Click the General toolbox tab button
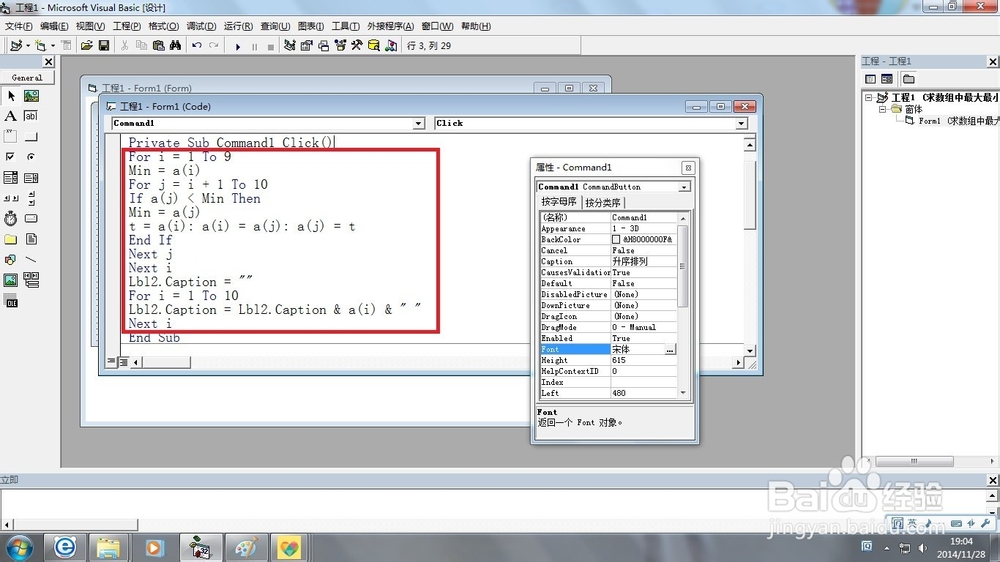1000x562 pixels. click(27, 78)
